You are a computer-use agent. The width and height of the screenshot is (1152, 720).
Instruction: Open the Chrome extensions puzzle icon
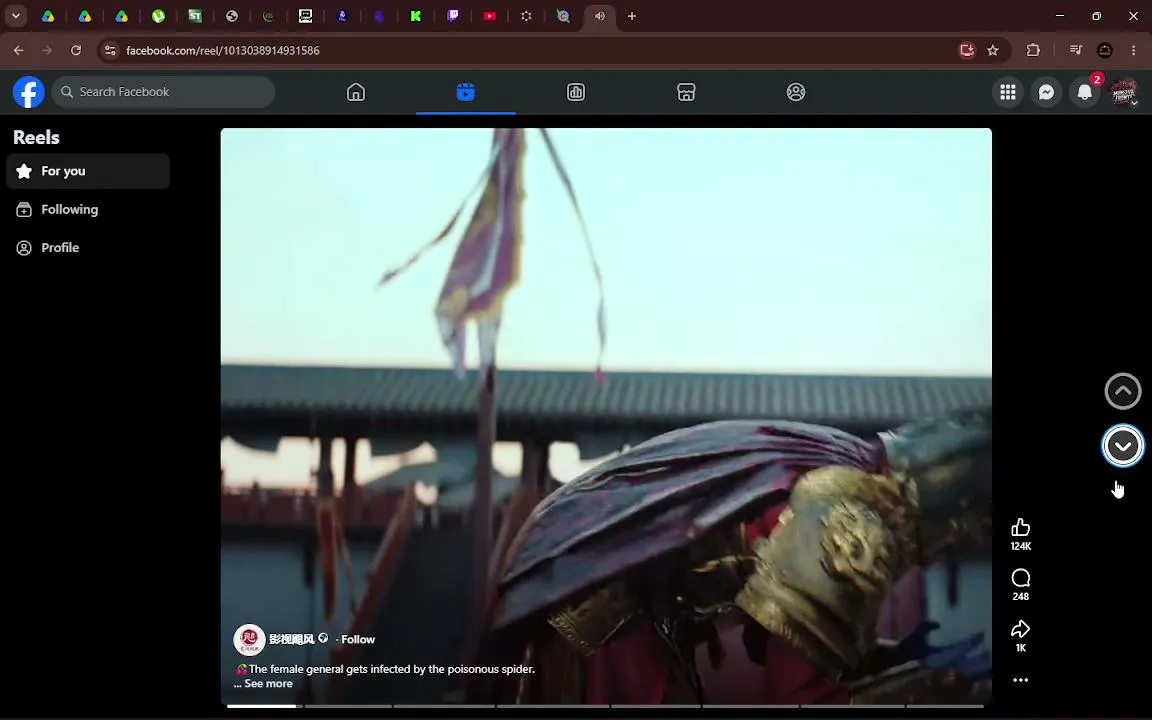[1033, 50]
